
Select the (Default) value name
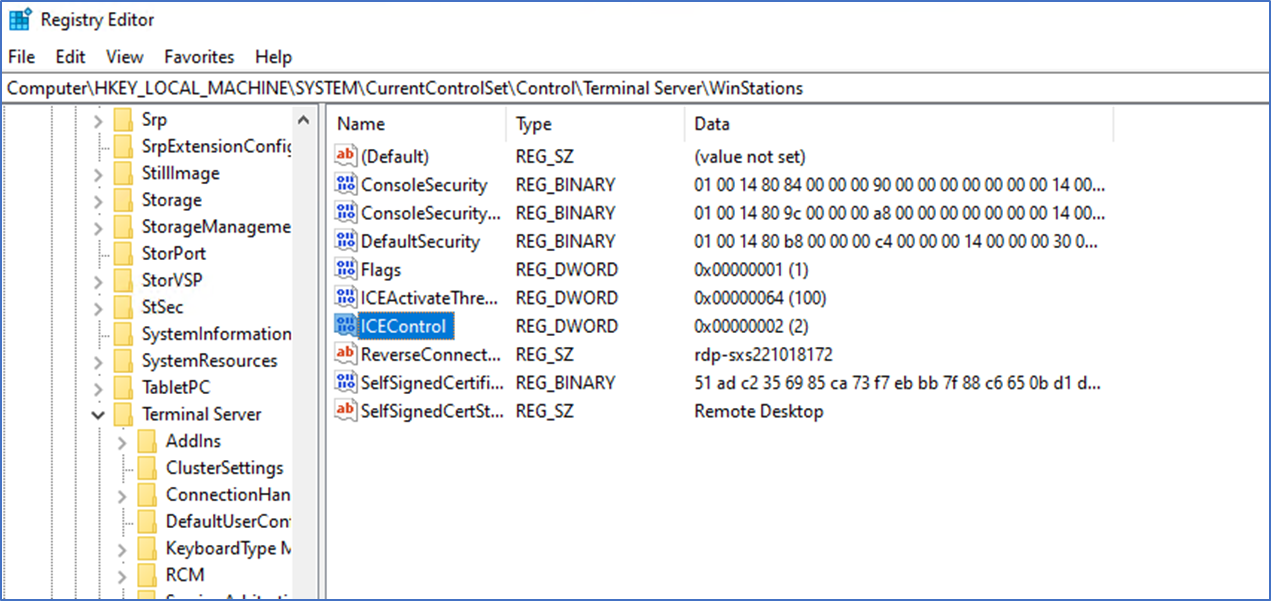[x=395, y=156]
